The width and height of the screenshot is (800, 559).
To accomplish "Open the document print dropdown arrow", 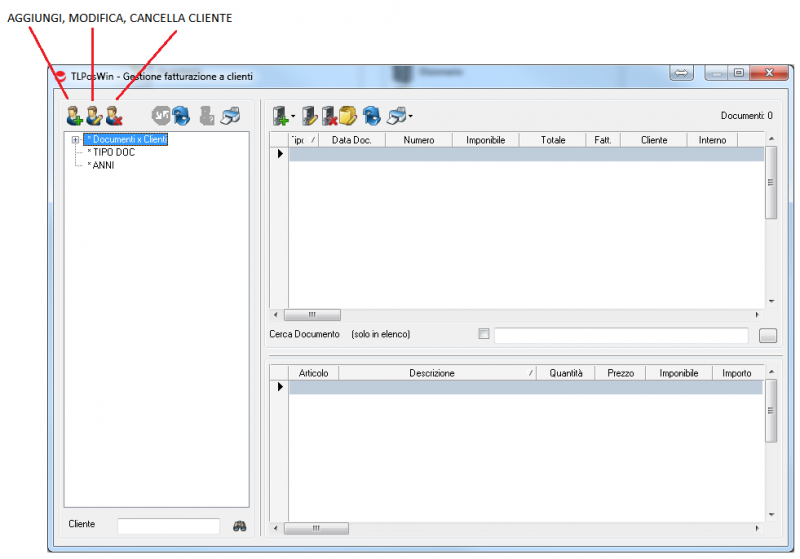I will [x=410, y=116].
